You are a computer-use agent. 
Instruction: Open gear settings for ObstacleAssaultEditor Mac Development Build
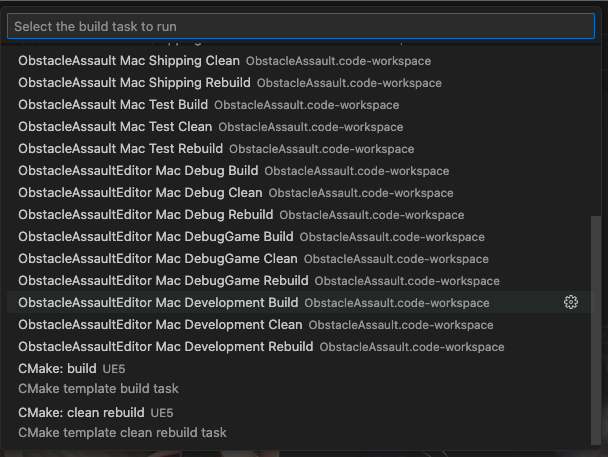pyautogui.click(x=570, y=302)
